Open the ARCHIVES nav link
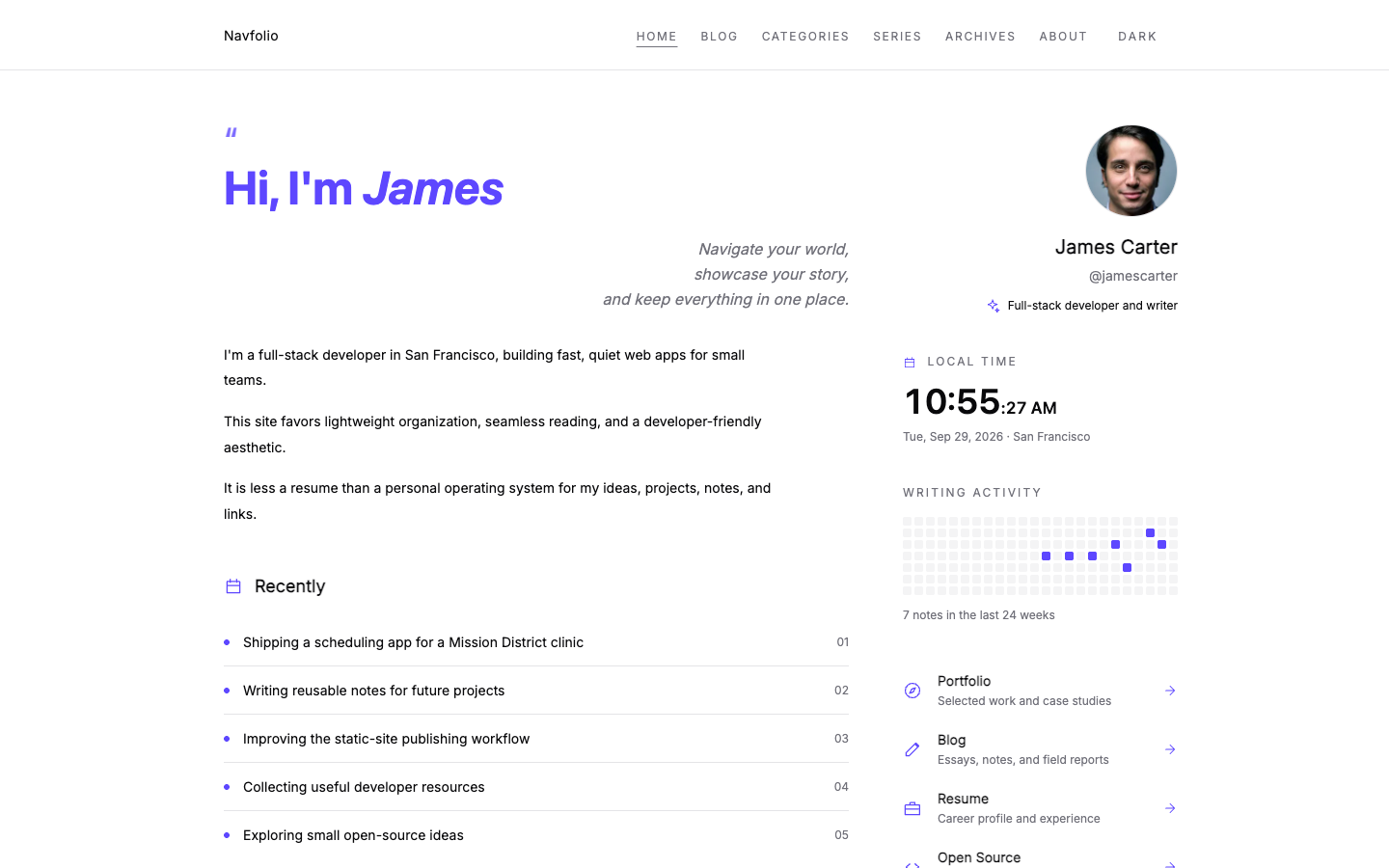 980,37
